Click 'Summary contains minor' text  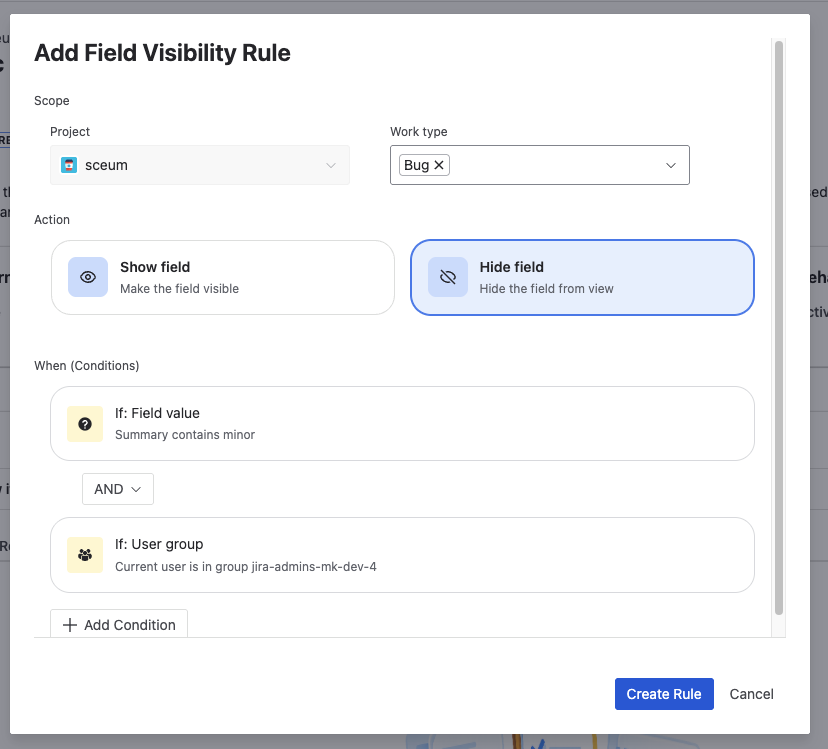[x=185, y=435]
